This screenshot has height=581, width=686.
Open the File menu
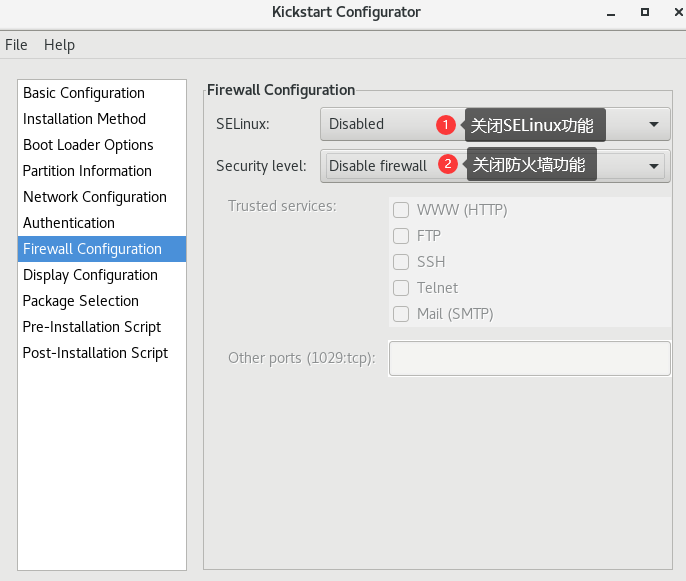[16, 45]
